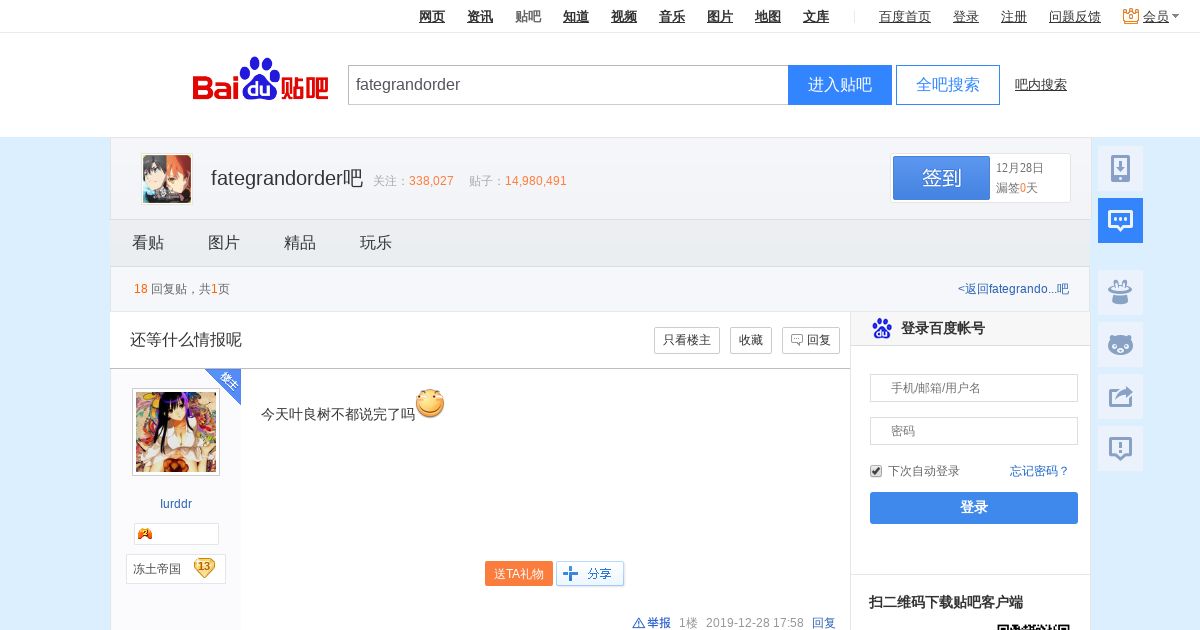Open the 文库 top navigation link
The width and height of the screenshot is (1200, 630).
pyautogui.click(x=816, y=16)
